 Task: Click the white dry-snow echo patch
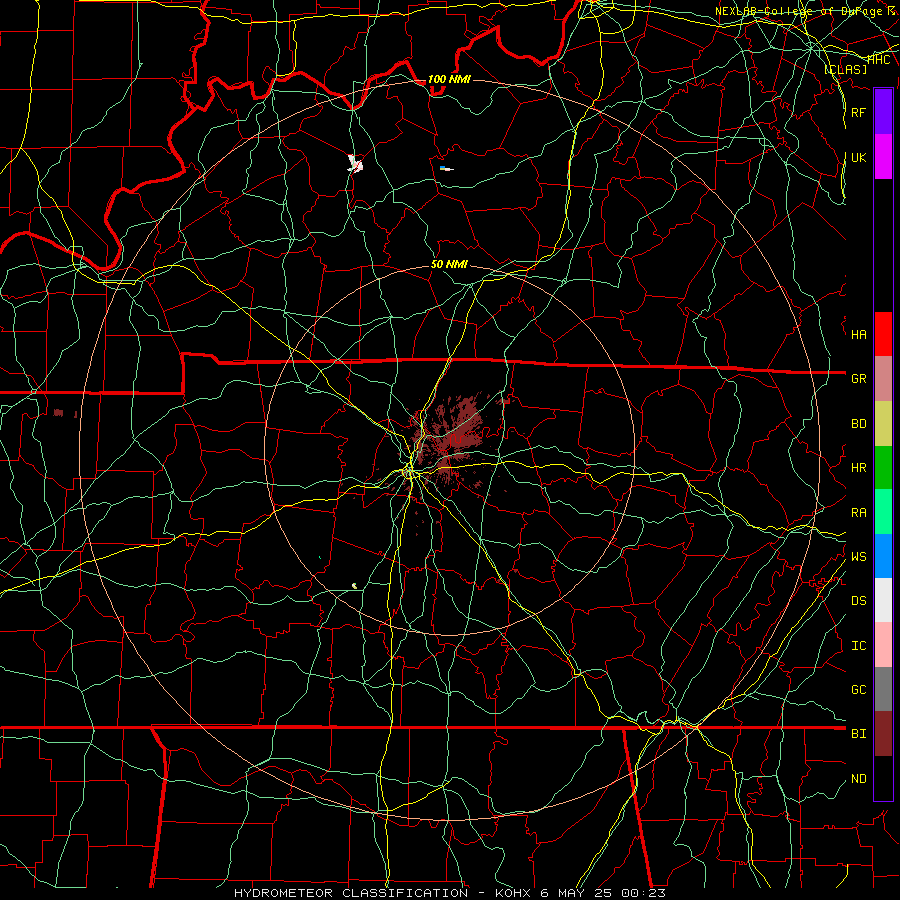pyautogui.click(x=355, y=164)
